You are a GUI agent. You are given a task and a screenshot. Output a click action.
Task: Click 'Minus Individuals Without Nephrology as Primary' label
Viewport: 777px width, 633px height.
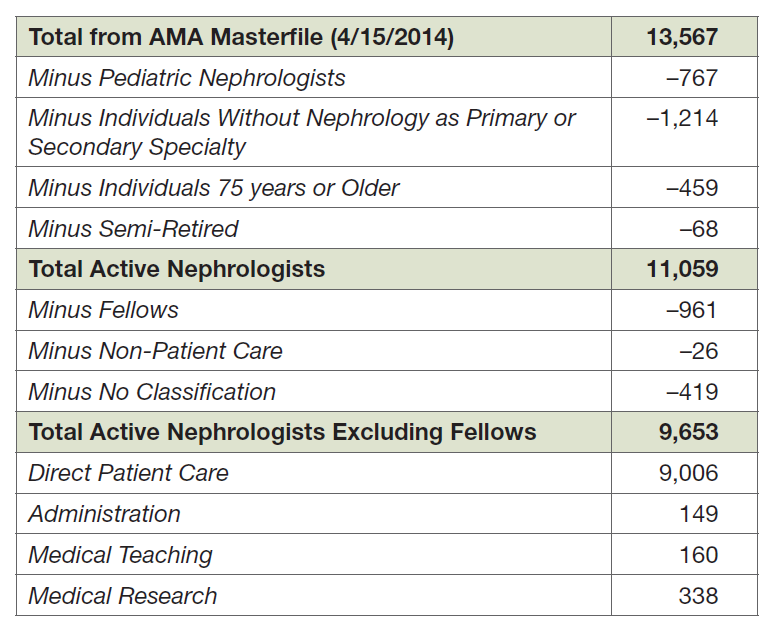coord(301,118)
